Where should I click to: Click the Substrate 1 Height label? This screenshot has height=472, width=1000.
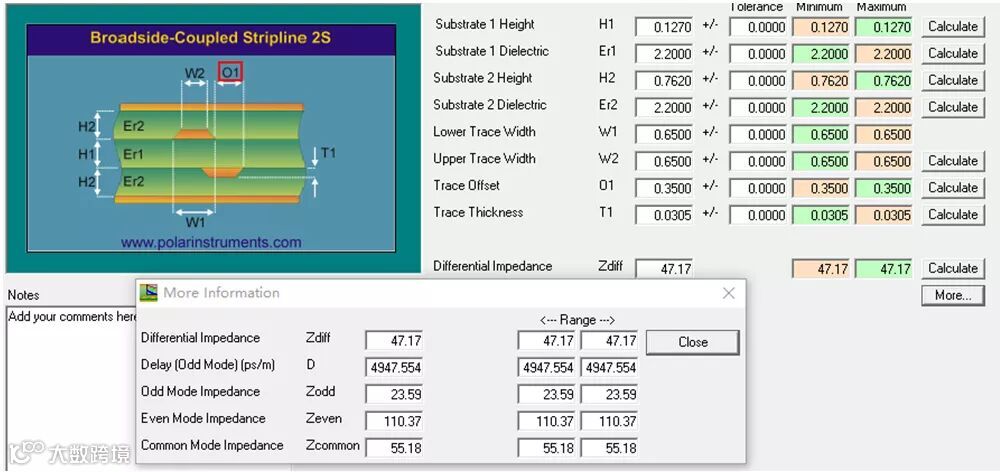(x=485, y=24)
